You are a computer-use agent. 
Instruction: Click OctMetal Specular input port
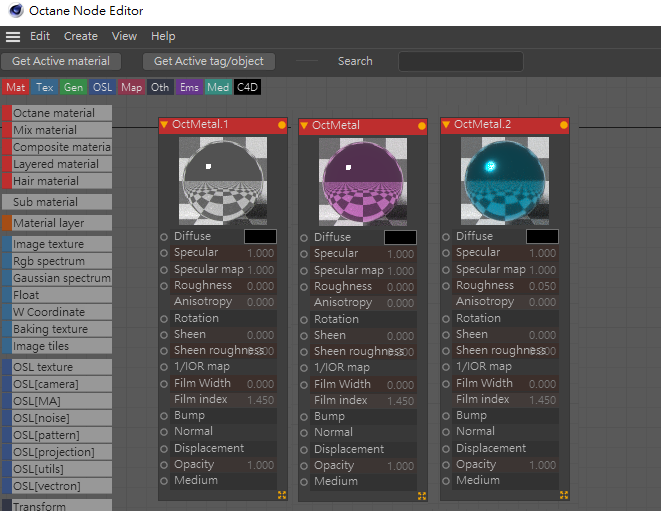tap(304, 254)
